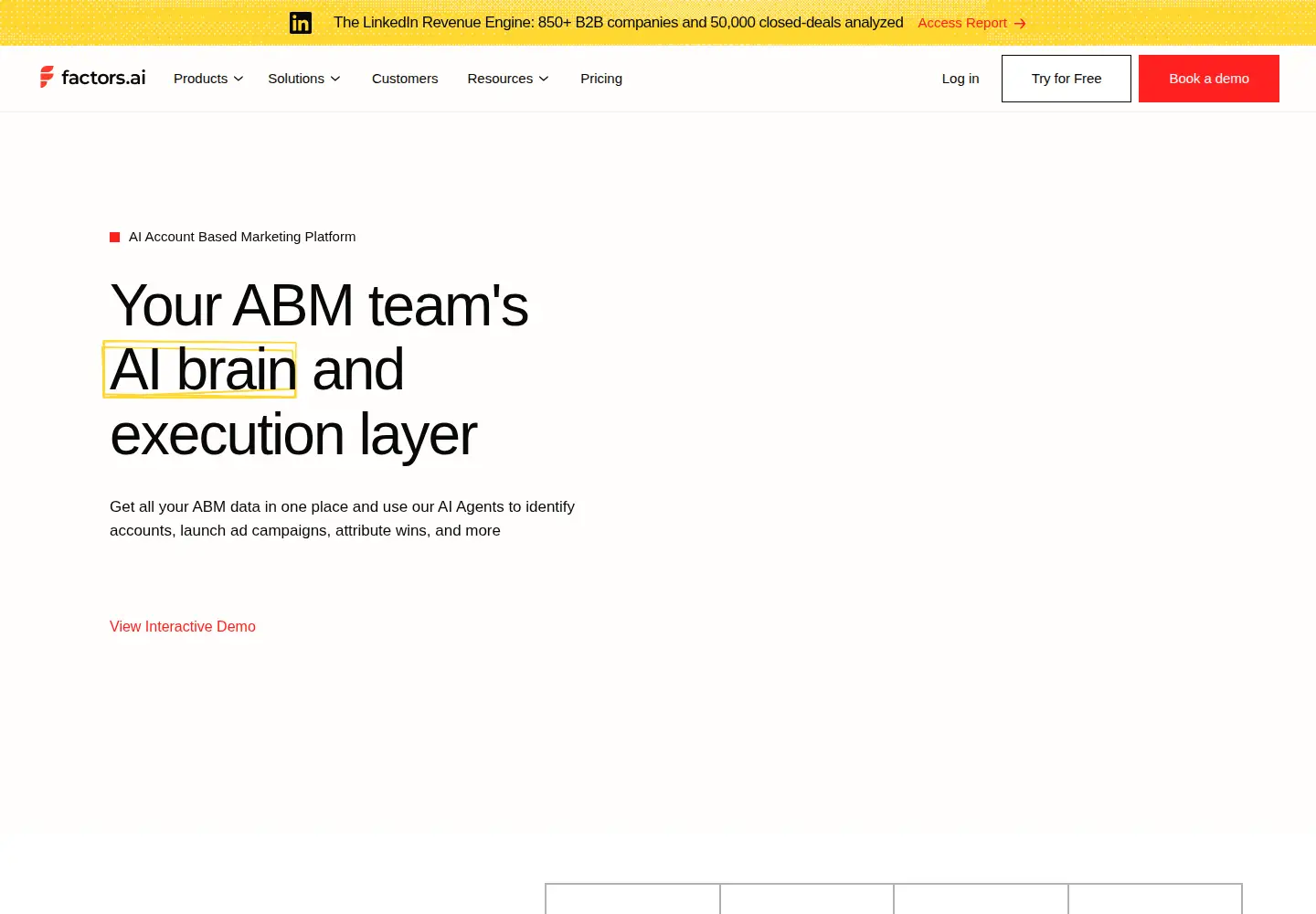Click View Interactive Demo link

[x=183, y=626]
